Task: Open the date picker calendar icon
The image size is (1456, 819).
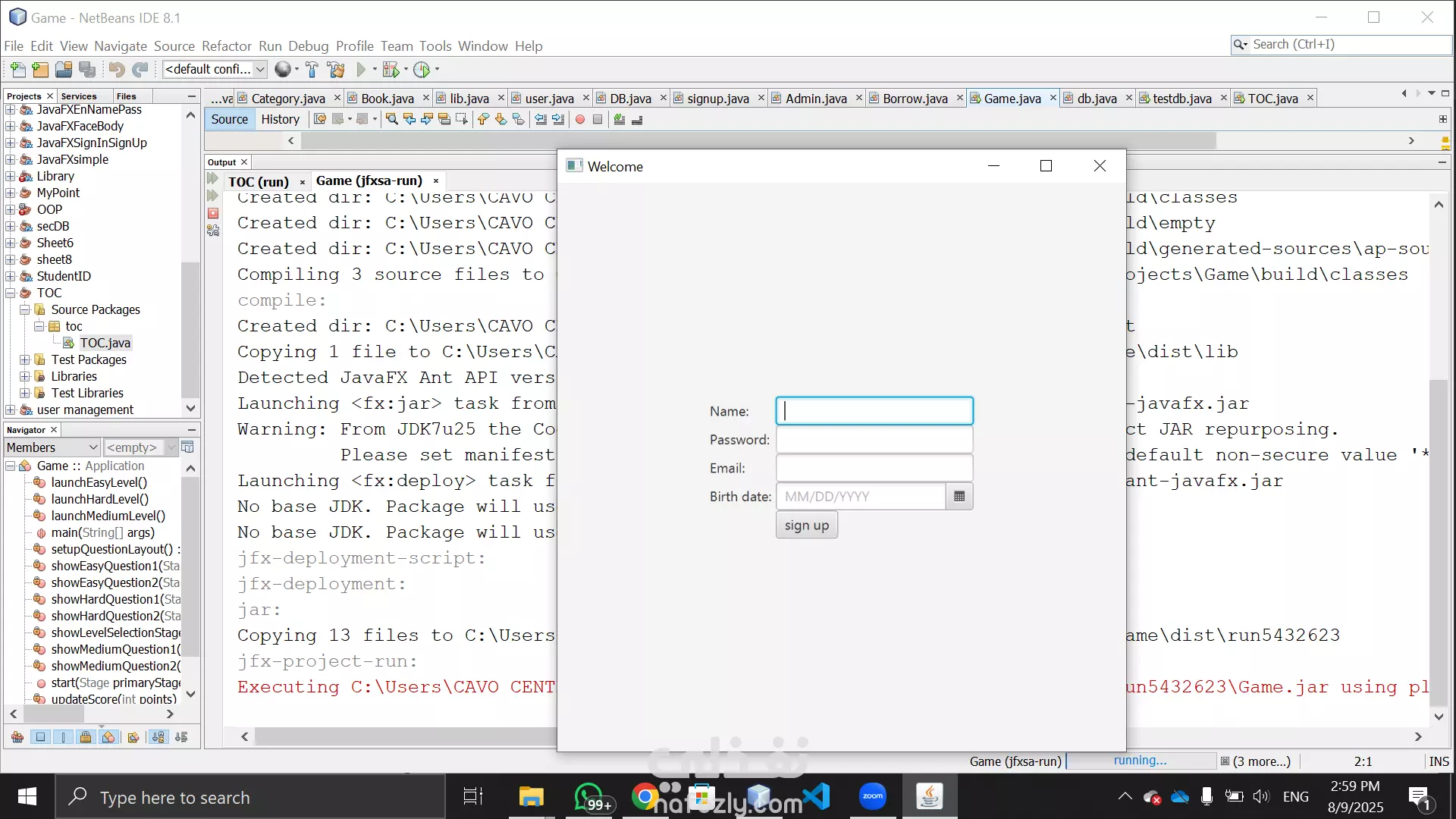Action: [x=959, y=497]
